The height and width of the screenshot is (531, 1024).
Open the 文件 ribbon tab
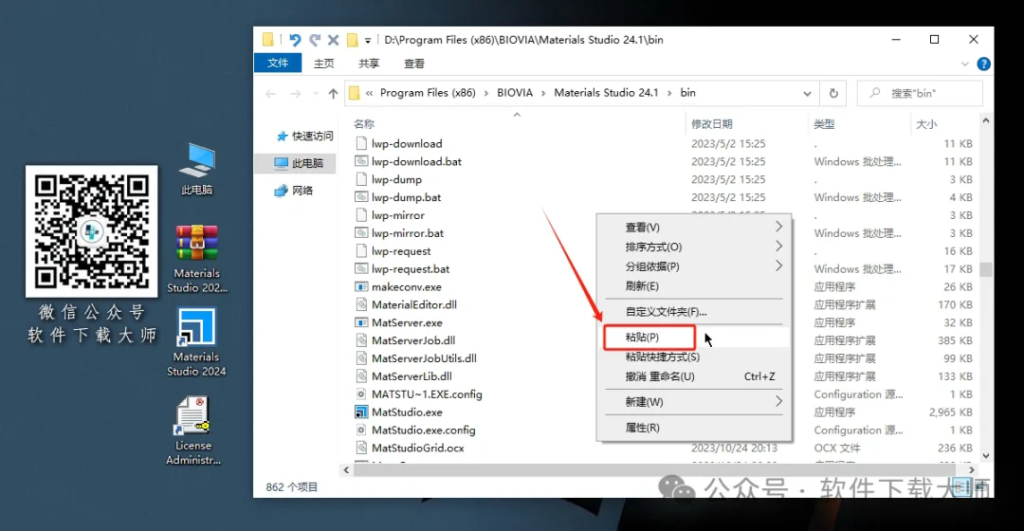pos(278,63)
